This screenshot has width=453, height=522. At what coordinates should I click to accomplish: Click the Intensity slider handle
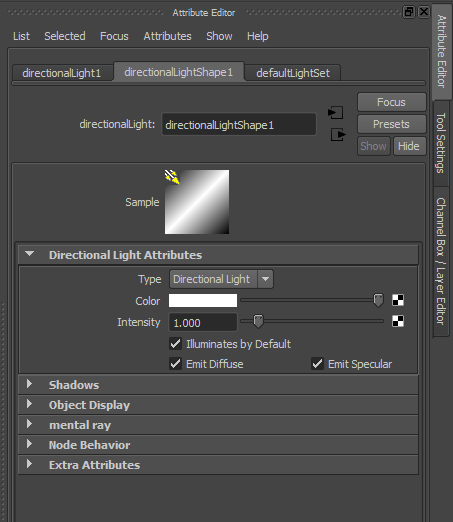tap(258, 321)
